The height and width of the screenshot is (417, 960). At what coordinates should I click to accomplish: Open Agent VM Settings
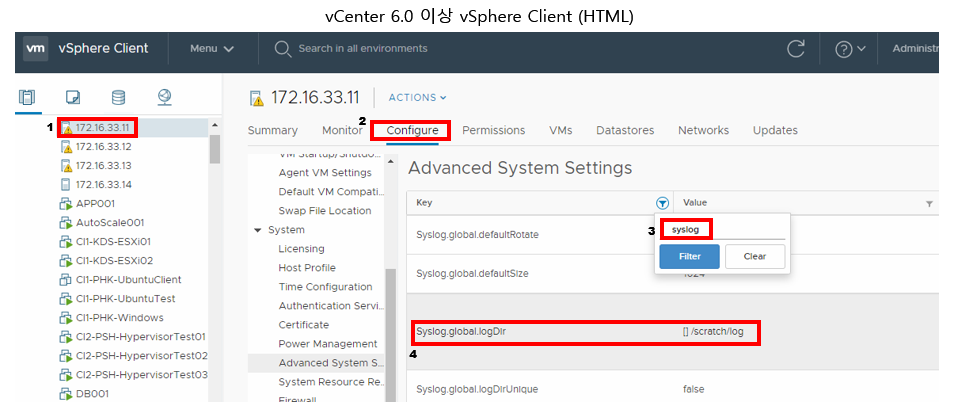[324, 172]
